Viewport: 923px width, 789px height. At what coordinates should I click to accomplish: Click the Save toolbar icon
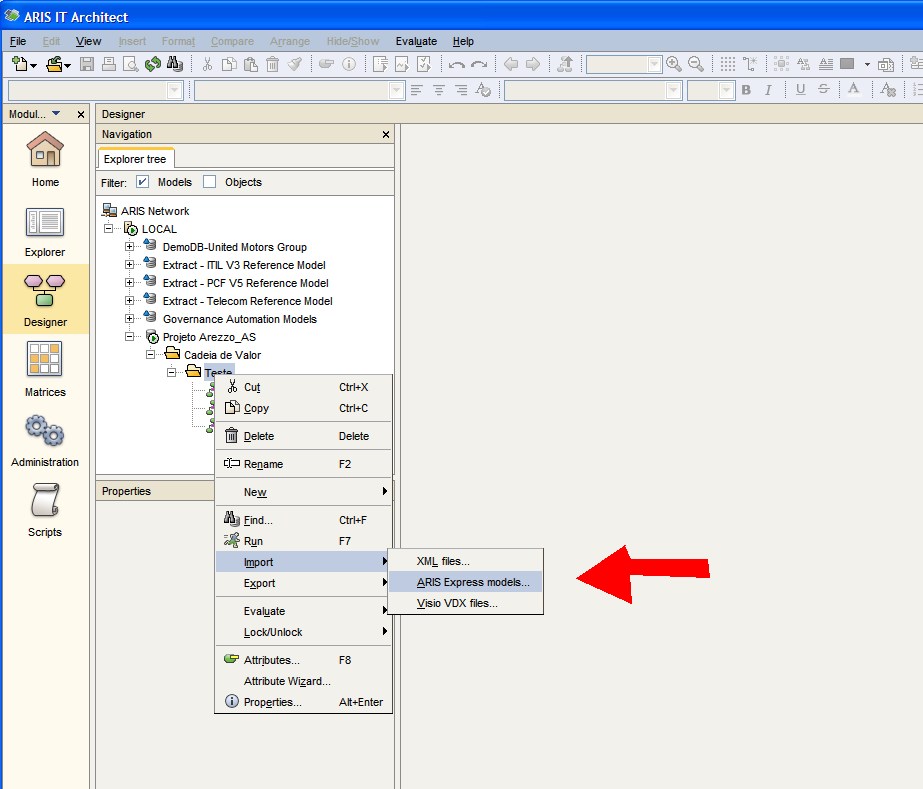[x=87, y=64]
